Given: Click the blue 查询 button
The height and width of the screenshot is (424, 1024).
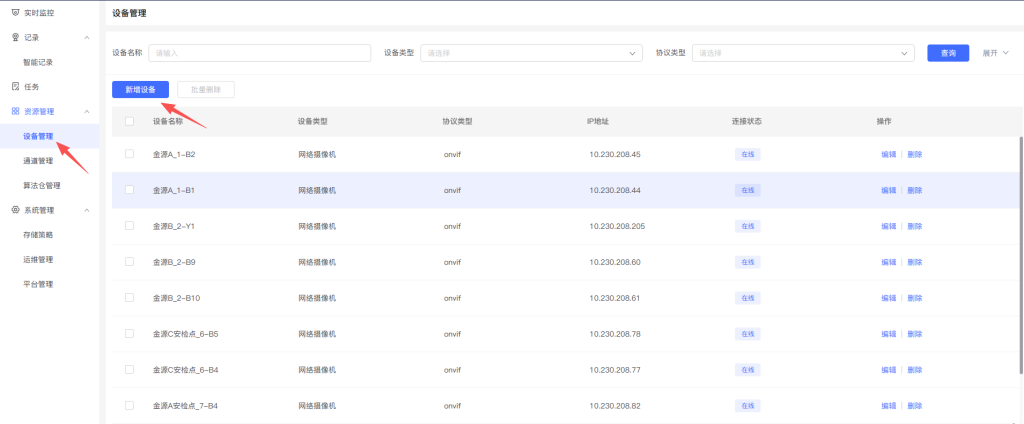Looking at the screenshot, I should pos(947,53).
